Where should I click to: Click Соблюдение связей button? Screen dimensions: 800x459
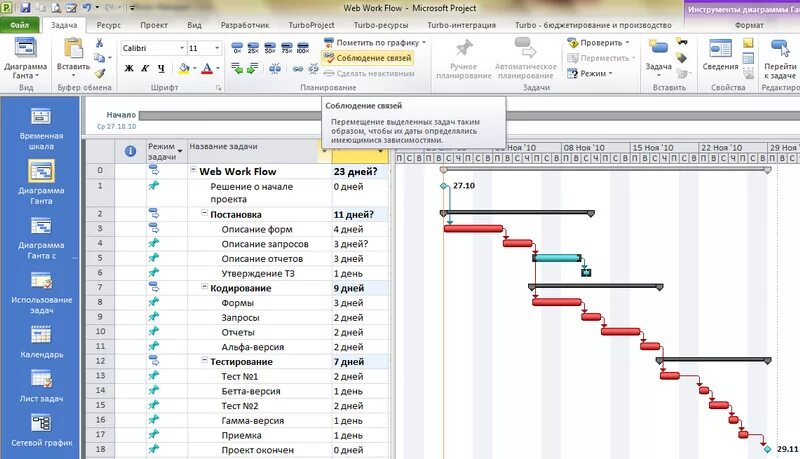(368, 58)
